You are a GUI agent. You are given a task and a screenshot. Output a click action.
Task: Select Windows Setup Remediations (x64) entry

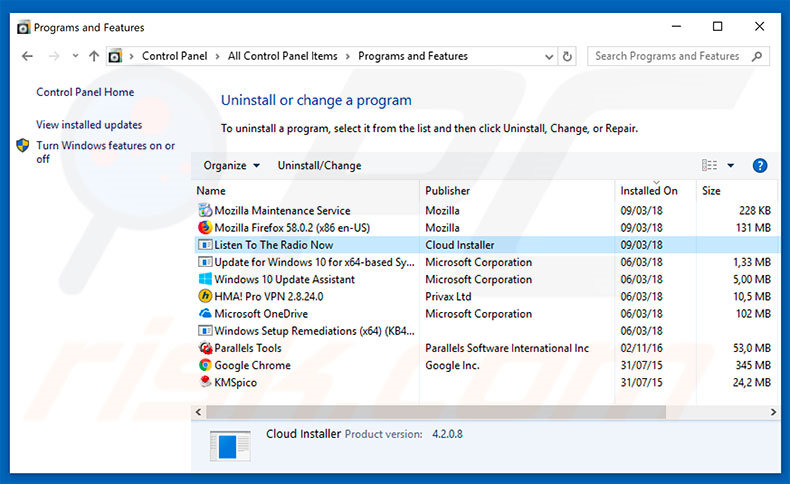pos(314,331)
